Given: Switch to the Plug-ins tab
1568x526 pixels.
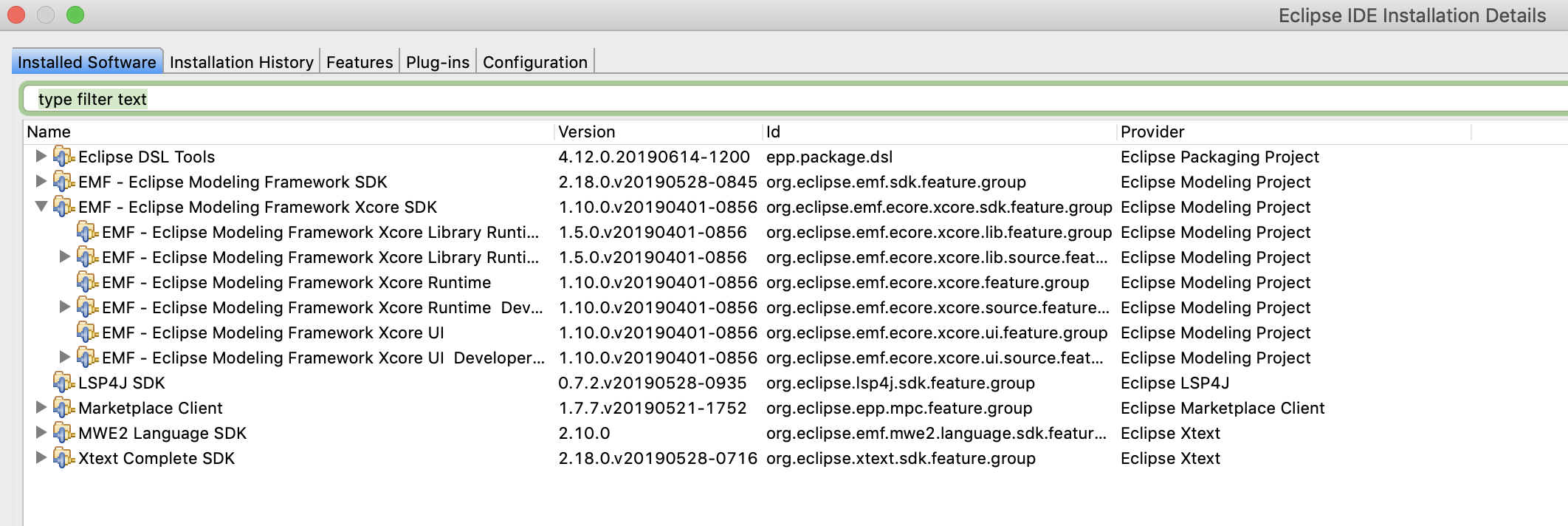Looking at the screenshot, I should (438, 62).
